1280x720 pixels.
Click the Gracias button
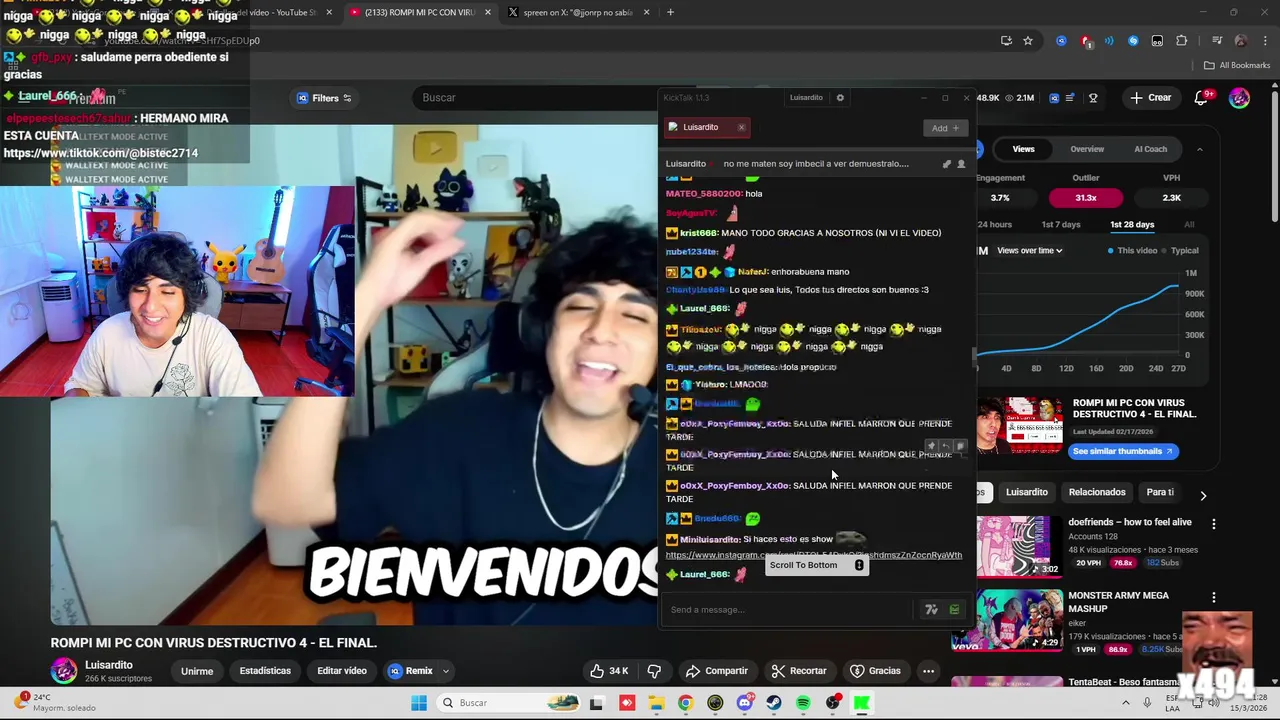pos(875,671)
